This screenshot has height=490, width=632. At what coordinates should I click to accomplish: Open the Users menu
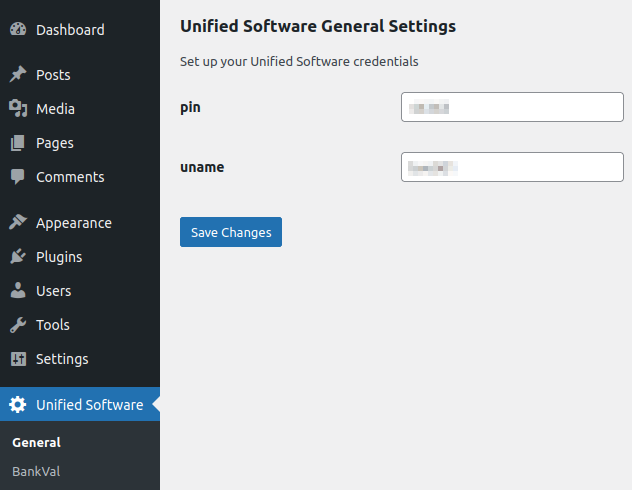coord(54,291)
